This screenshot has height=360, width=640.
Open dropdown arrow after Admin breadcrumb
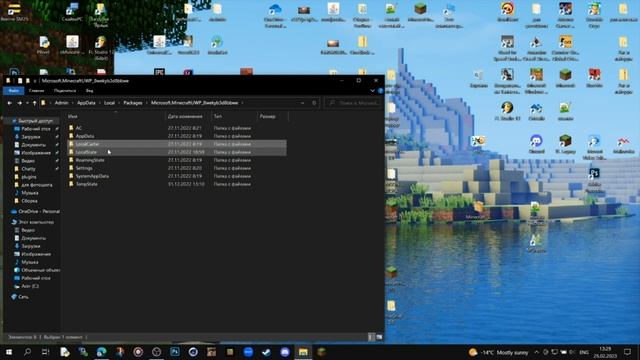[73, 103]
